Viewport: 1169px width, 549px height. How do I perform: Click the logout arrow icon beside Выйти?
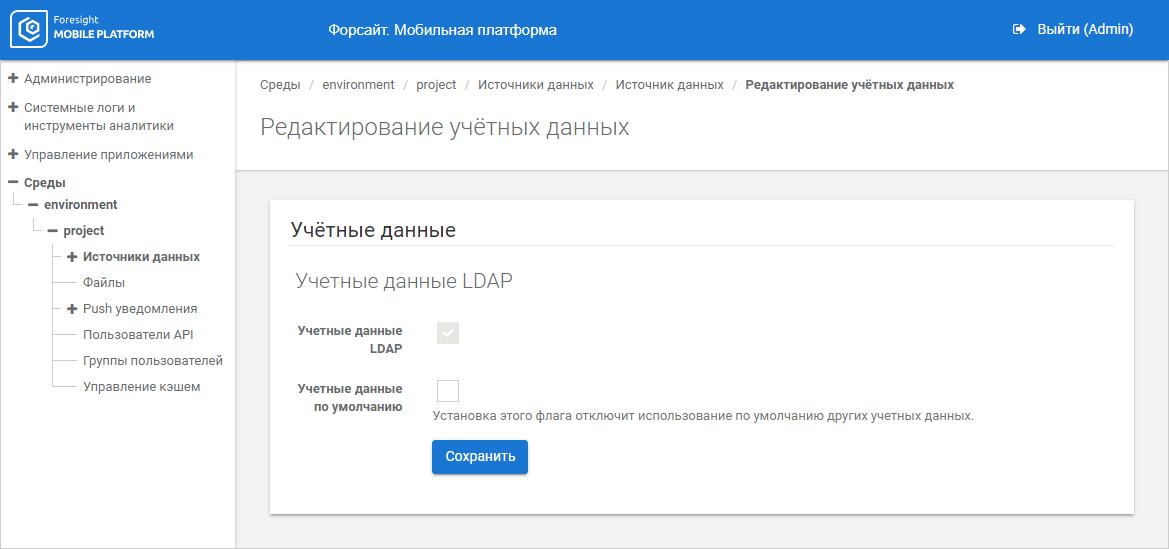click(1018, 29)
